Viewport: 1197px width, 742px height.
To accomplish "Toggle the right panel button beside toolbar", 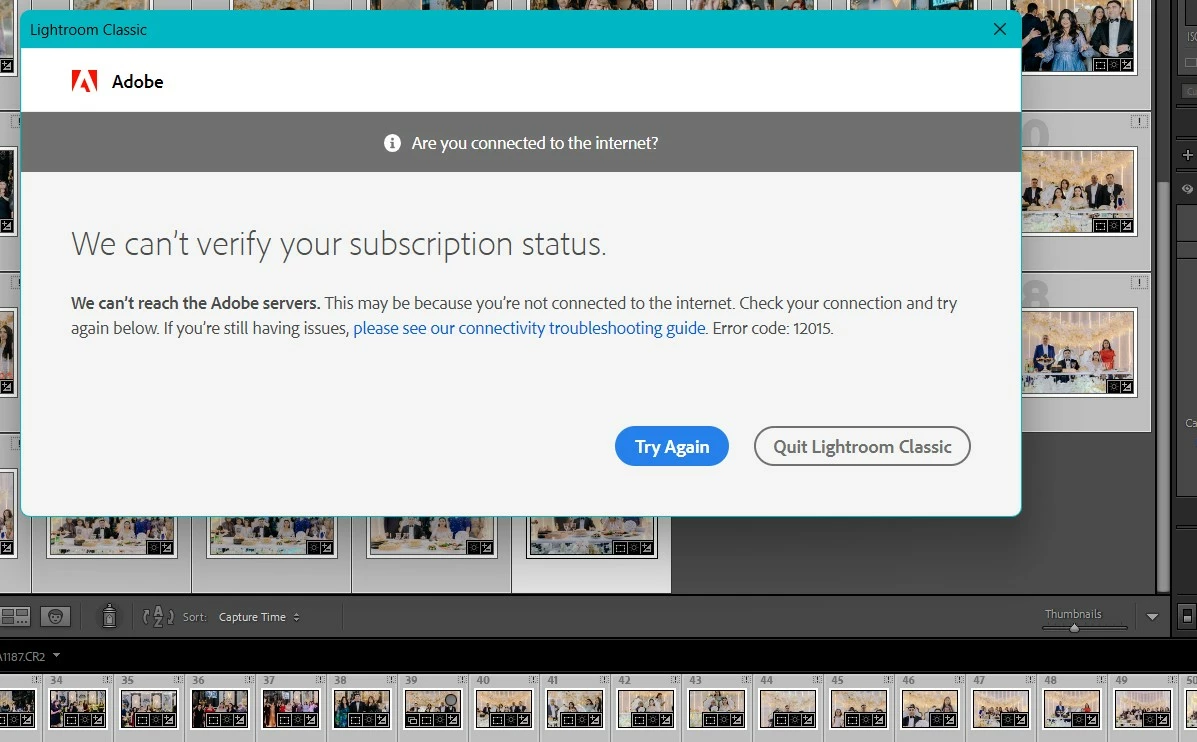I will (x=1187, y=615).
